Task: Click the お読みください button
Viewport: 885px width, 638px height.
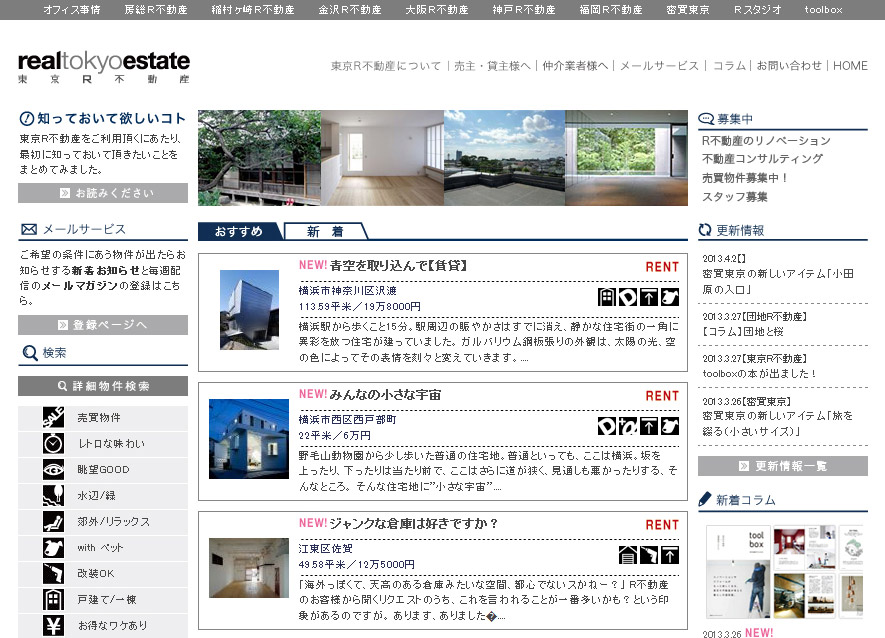Action: (x=102, y=193)
